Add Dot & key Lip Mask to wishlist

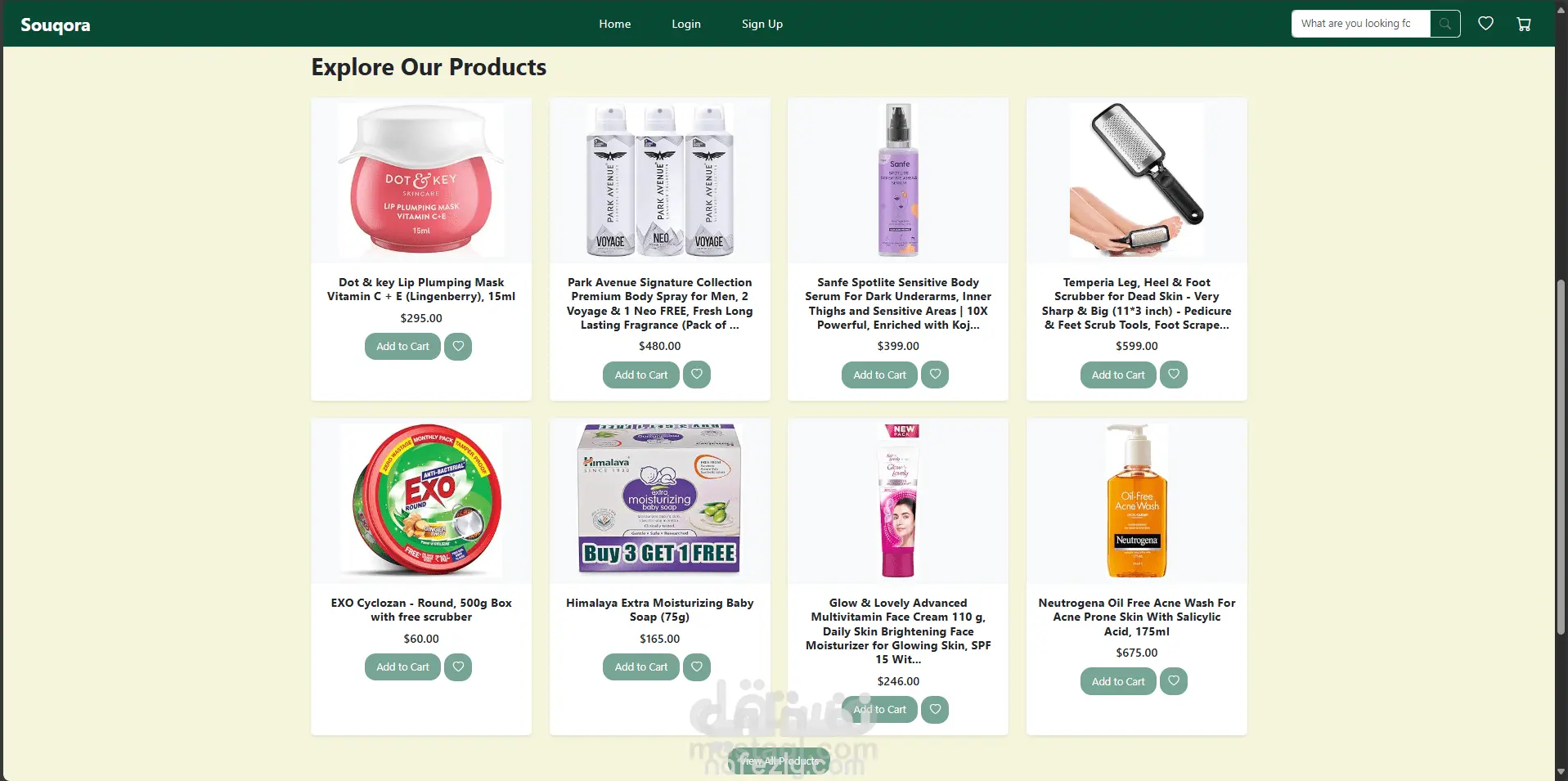click(458, 346)
